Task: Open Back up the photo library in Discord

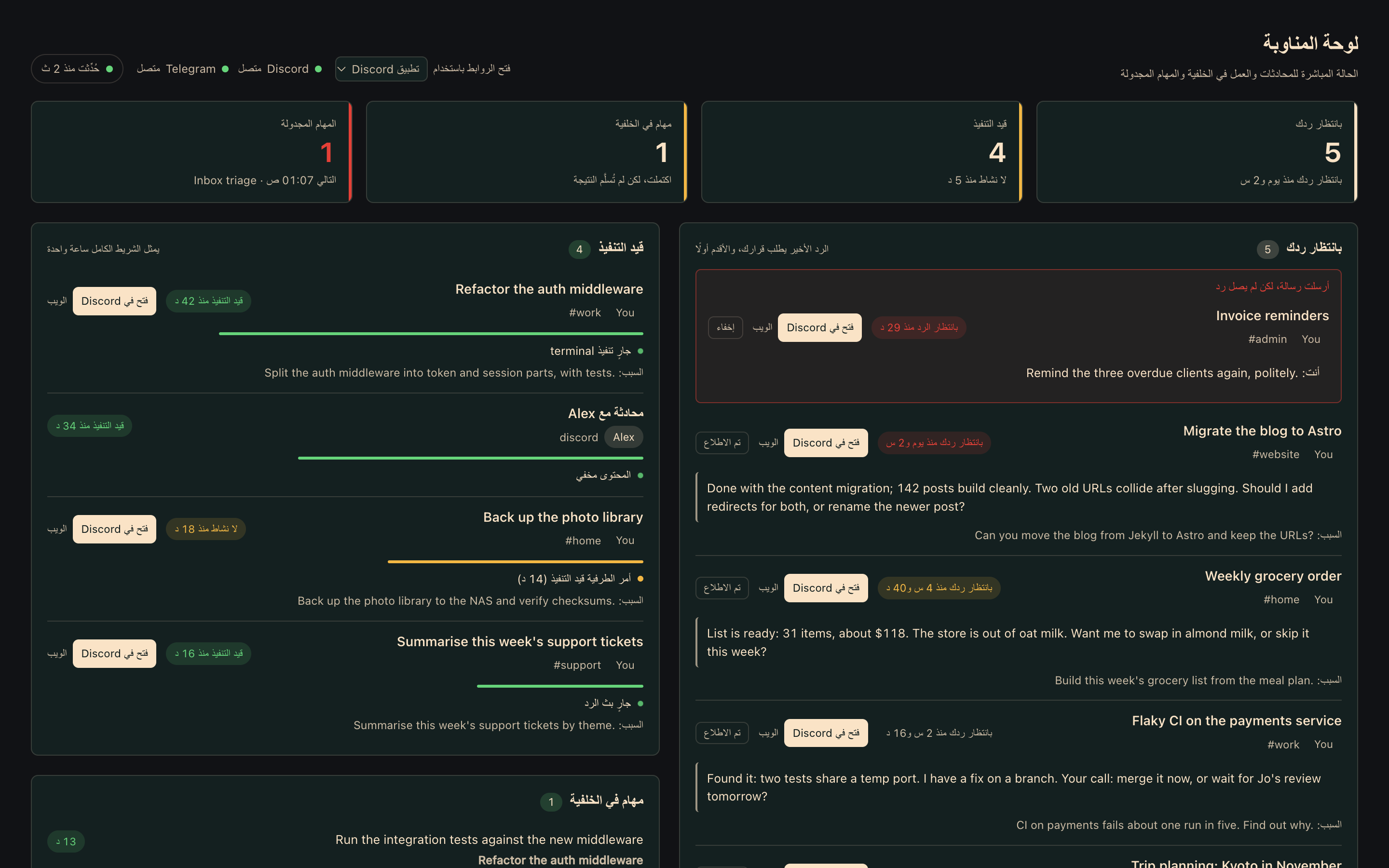Action: 114,529
